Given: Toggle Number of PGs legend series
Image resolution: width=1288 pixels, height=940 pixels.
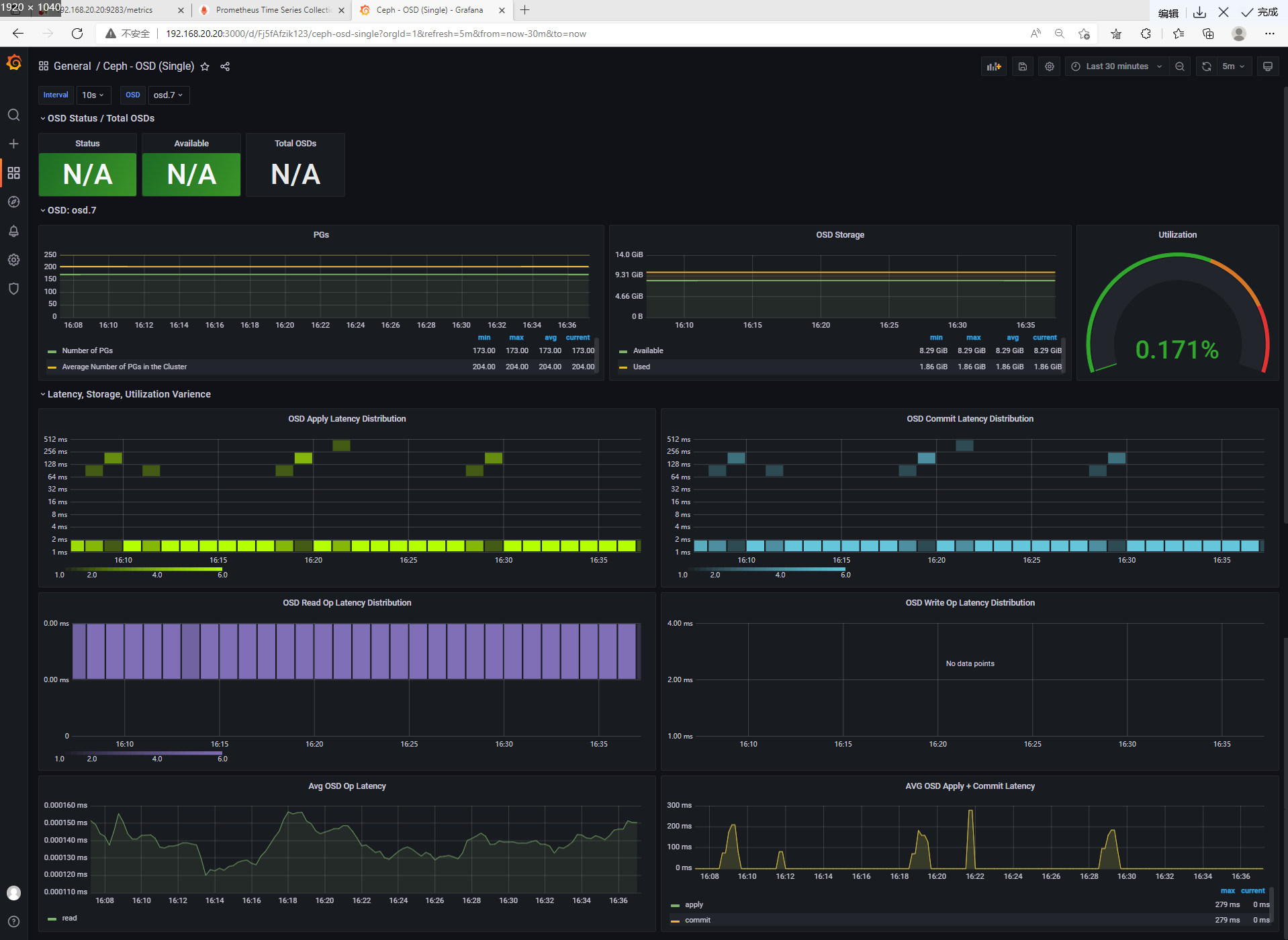Looking at the screenshot, I should point(87,350).
